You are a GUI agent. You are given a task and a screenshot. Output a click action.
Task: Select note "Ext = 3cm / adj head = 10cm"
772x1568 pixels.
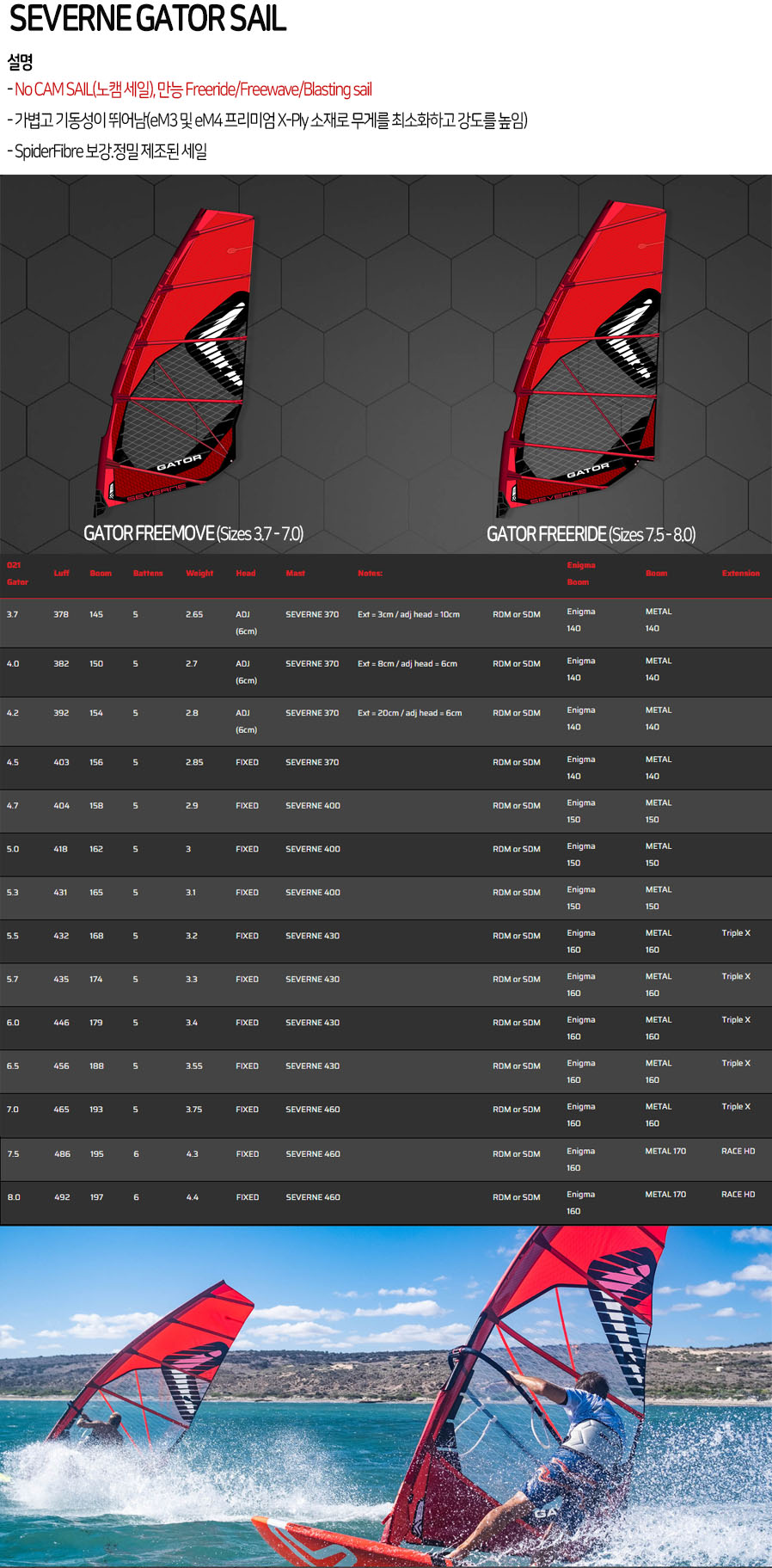tap(408, 614)
